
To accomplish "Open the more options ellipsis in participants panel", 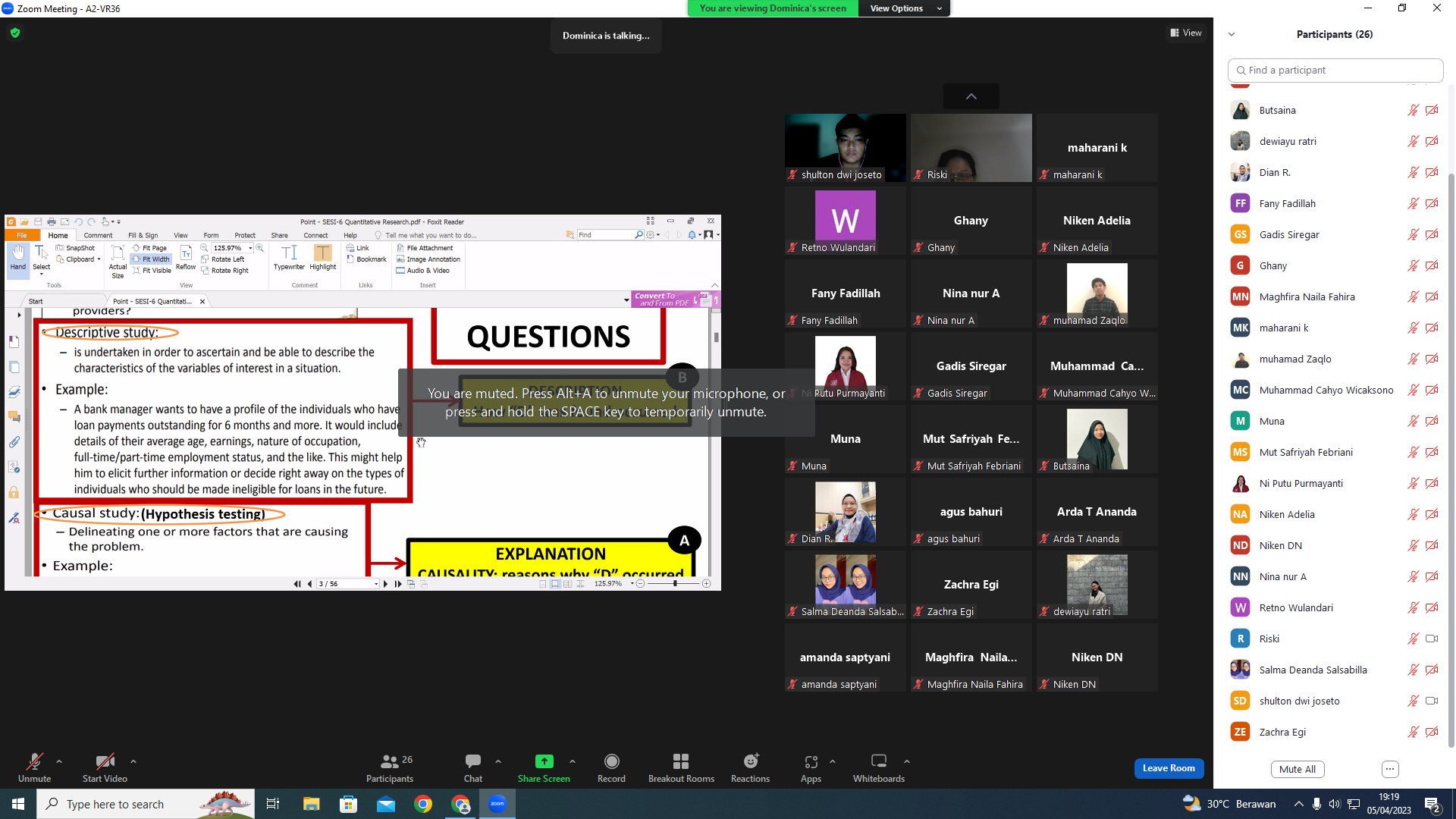I will (x=1390, y=769).
